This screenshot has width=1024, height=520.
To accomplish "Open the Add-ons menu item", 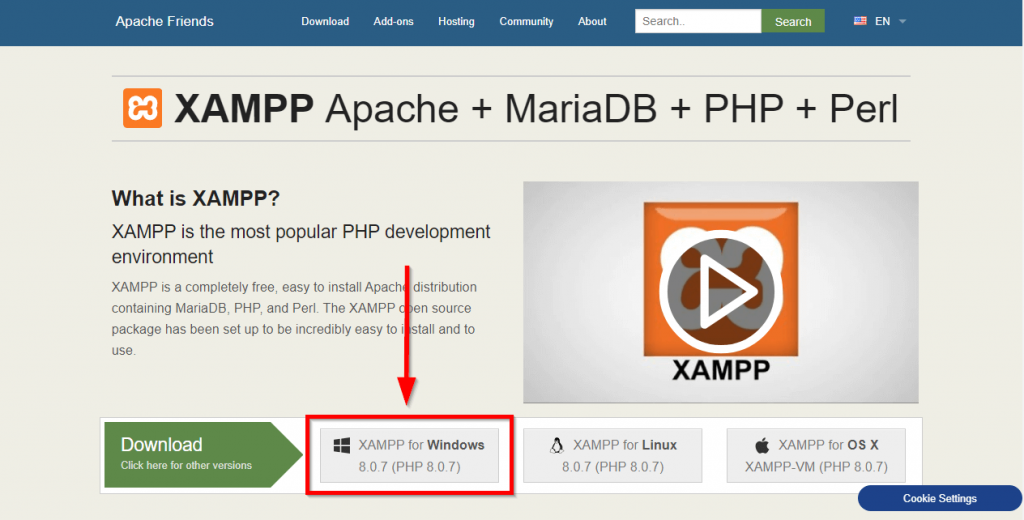I will 394,22.
